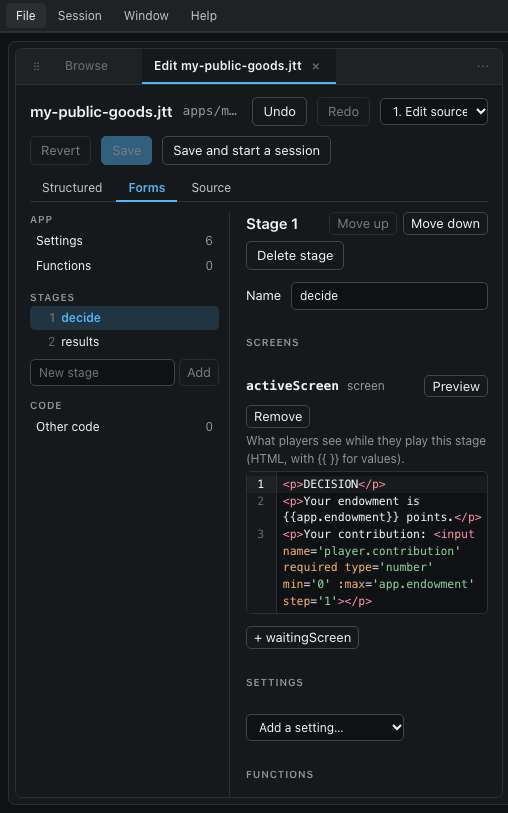Open the File menu
Image resolution: width=508 pixels, height=813 pixels.
pos(26,16)
